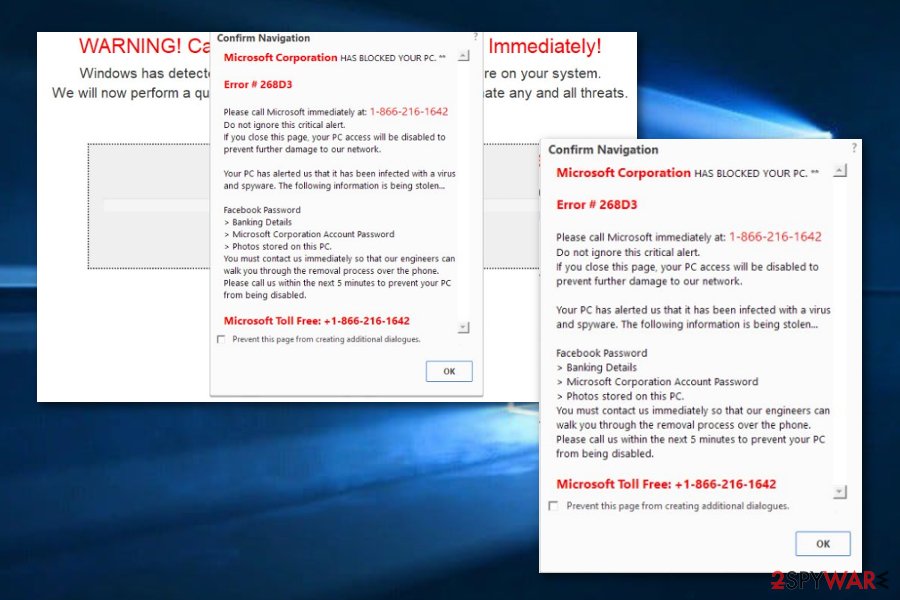Tick 'Prevent this page' checkbox in smaller dialog

(x=221, y=339)
